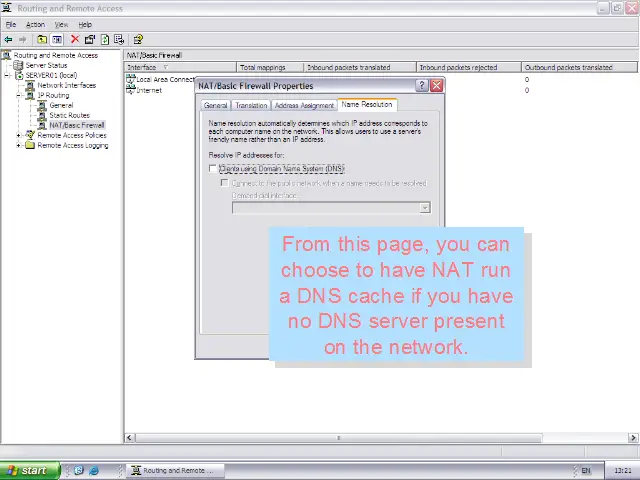Viewport: 640px width, 480px height.
Task: Click the Export List toolbar icon
Action: click(x=119, y=40)
